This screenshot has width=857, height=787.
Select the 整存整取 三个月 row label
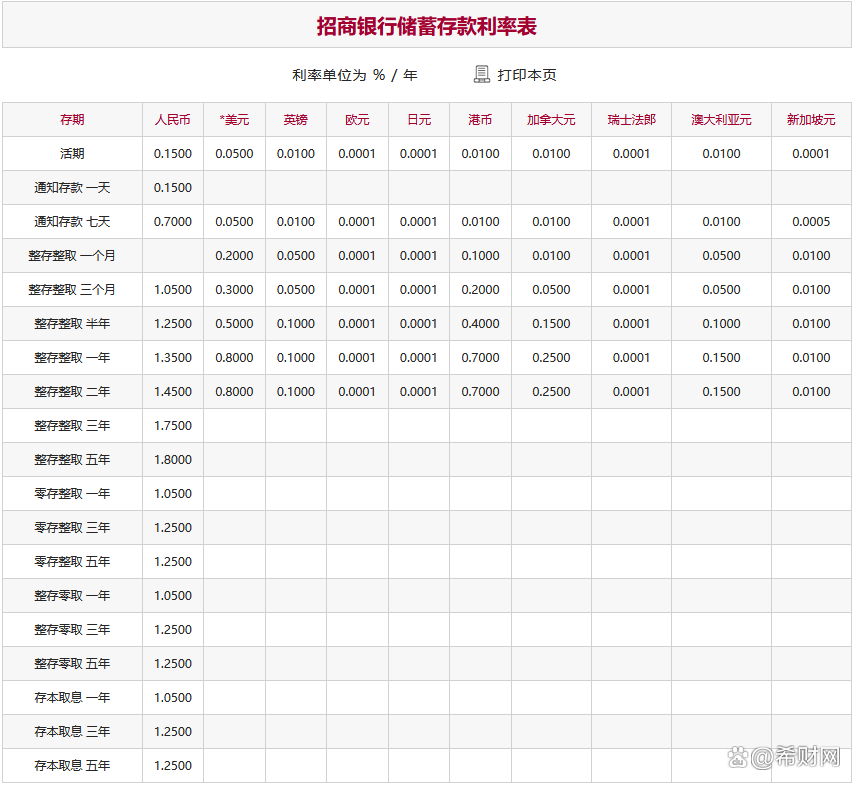72,290
